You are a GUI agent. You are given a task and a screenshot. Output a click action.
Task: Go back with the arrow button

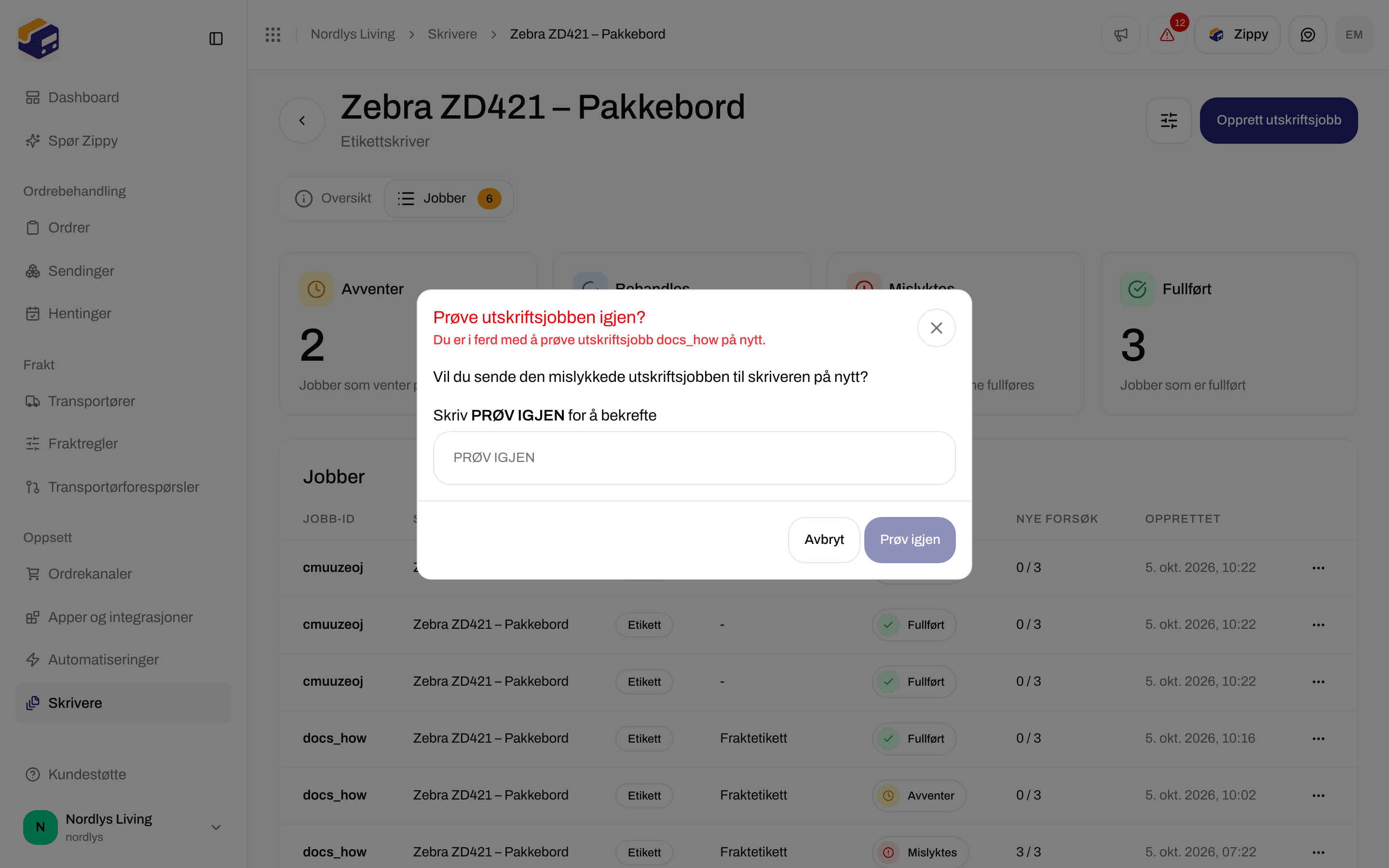coord(302,120)
